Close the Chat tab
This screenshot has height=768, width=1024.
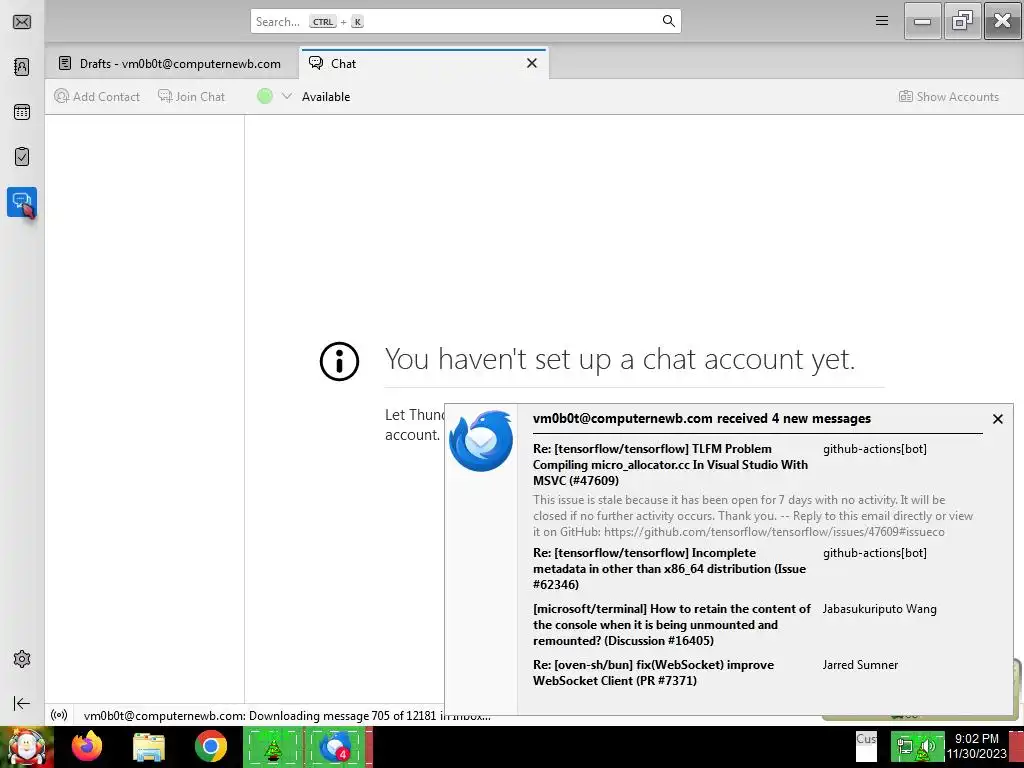(x=532, y=63)
